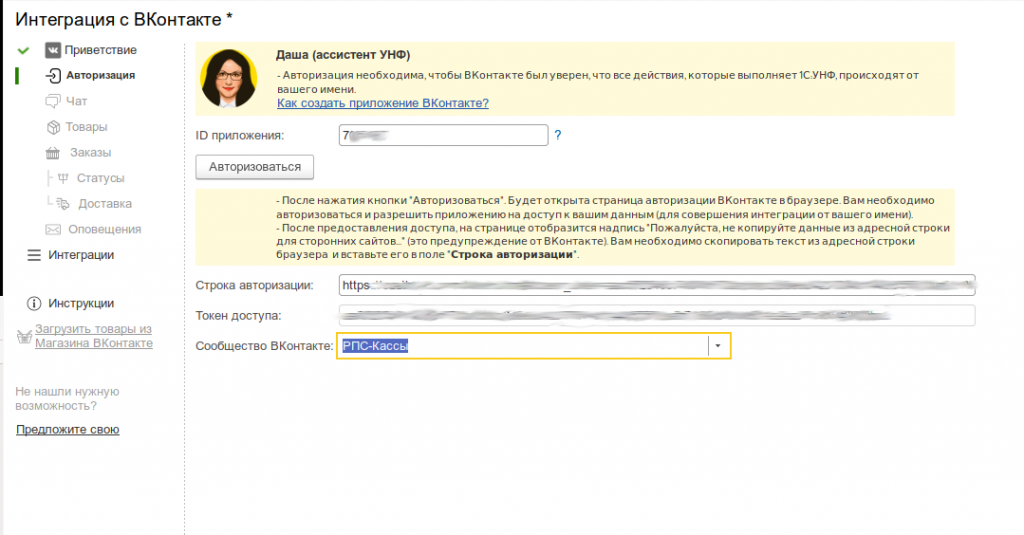The width and height of the screenshot is (1024, 535).
Task: Click Загрузить товары из Магазина ВКонтакте link
Action: point(93,336)
